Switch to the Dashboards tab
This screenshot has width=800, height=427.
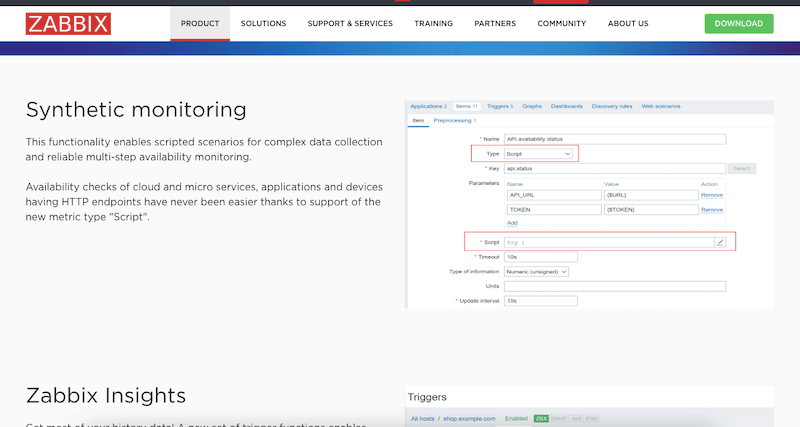[567, 106]
